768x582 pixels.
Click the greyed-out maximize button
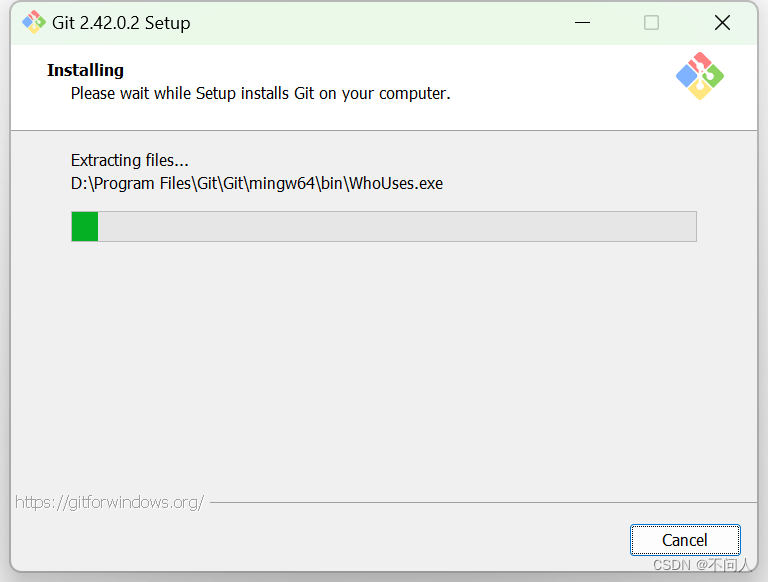coord(651,23)
